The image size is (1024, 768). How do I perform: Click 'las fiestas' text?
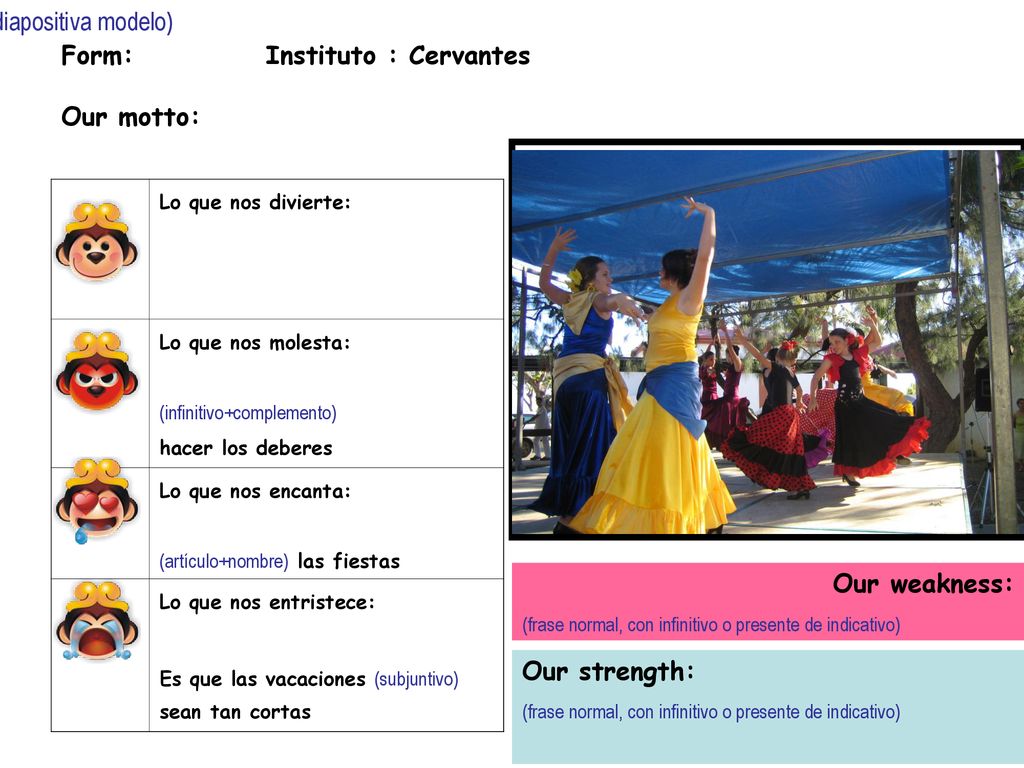coord(349,562)
